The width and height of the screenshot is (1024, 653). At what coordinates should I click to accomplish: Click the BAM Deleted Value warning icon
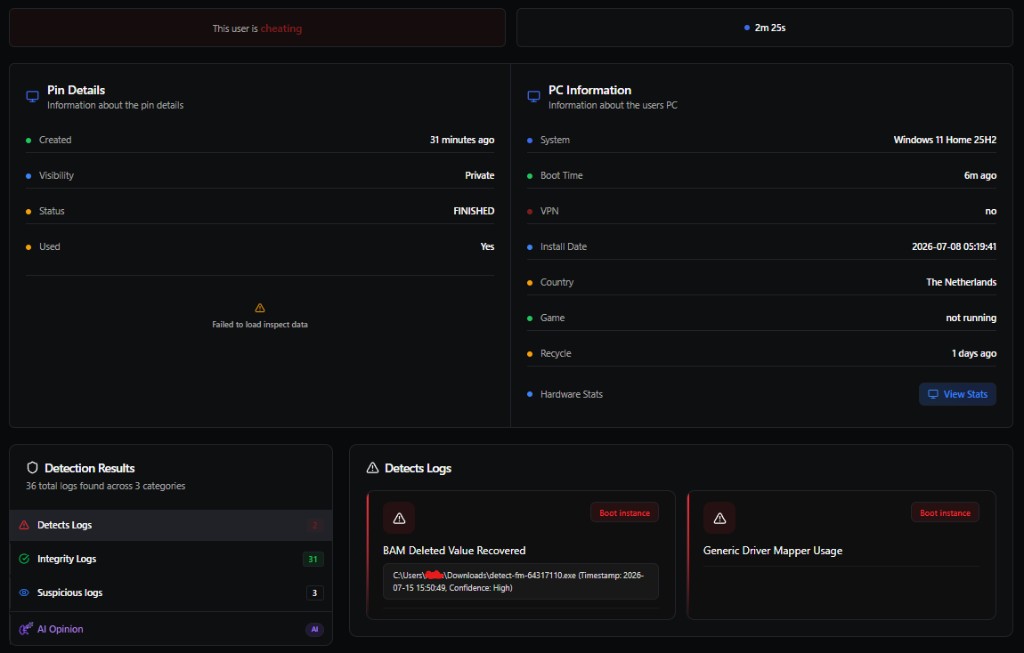click(399, 518)
